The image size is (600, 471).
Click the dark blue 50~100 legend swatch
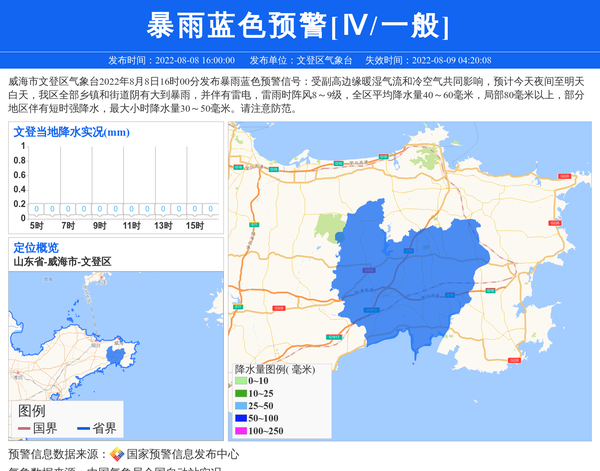(241, 418)
